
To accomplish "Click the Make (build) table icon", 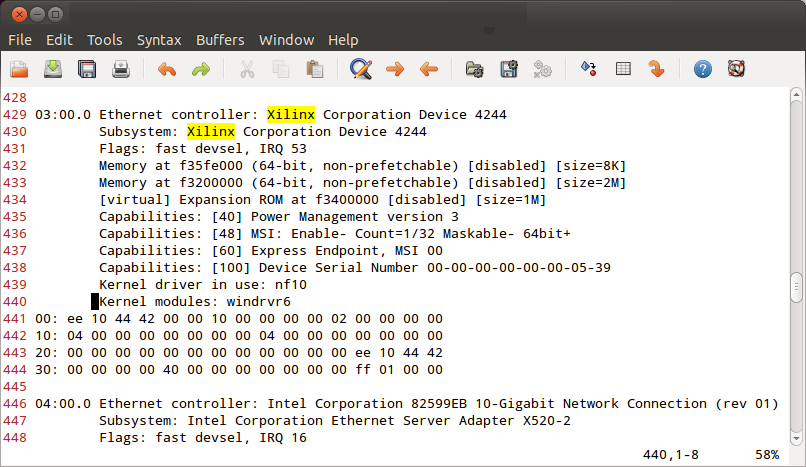I will coord(623,69).
